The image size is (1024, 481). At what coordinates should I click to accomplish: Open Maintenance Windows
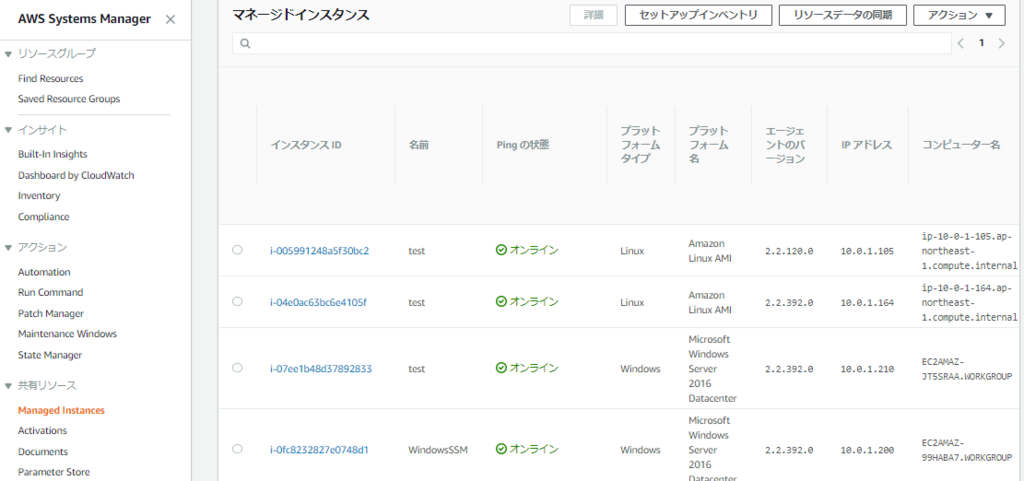point(67,334)
